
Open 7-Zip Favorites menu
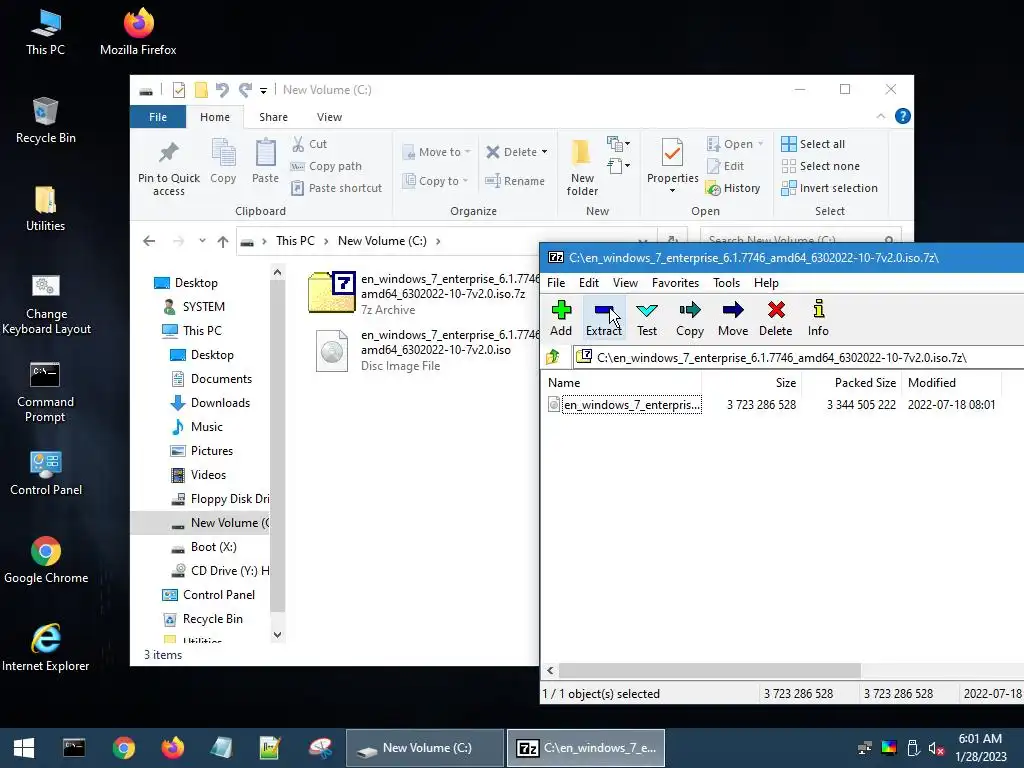[x=675, y=283]
